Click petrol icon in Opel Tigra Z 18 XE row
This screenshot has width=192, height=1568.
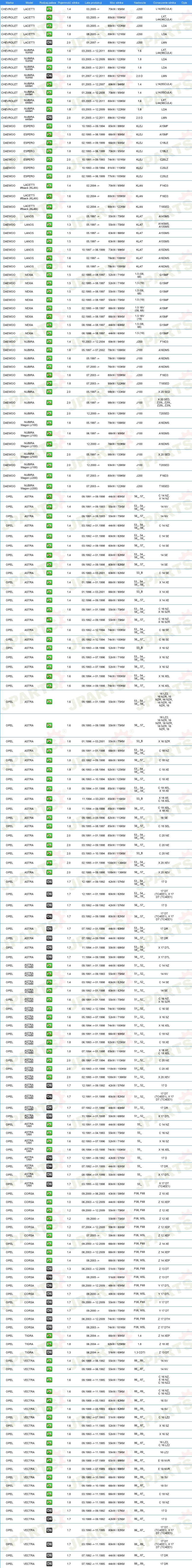point(49,1344)
